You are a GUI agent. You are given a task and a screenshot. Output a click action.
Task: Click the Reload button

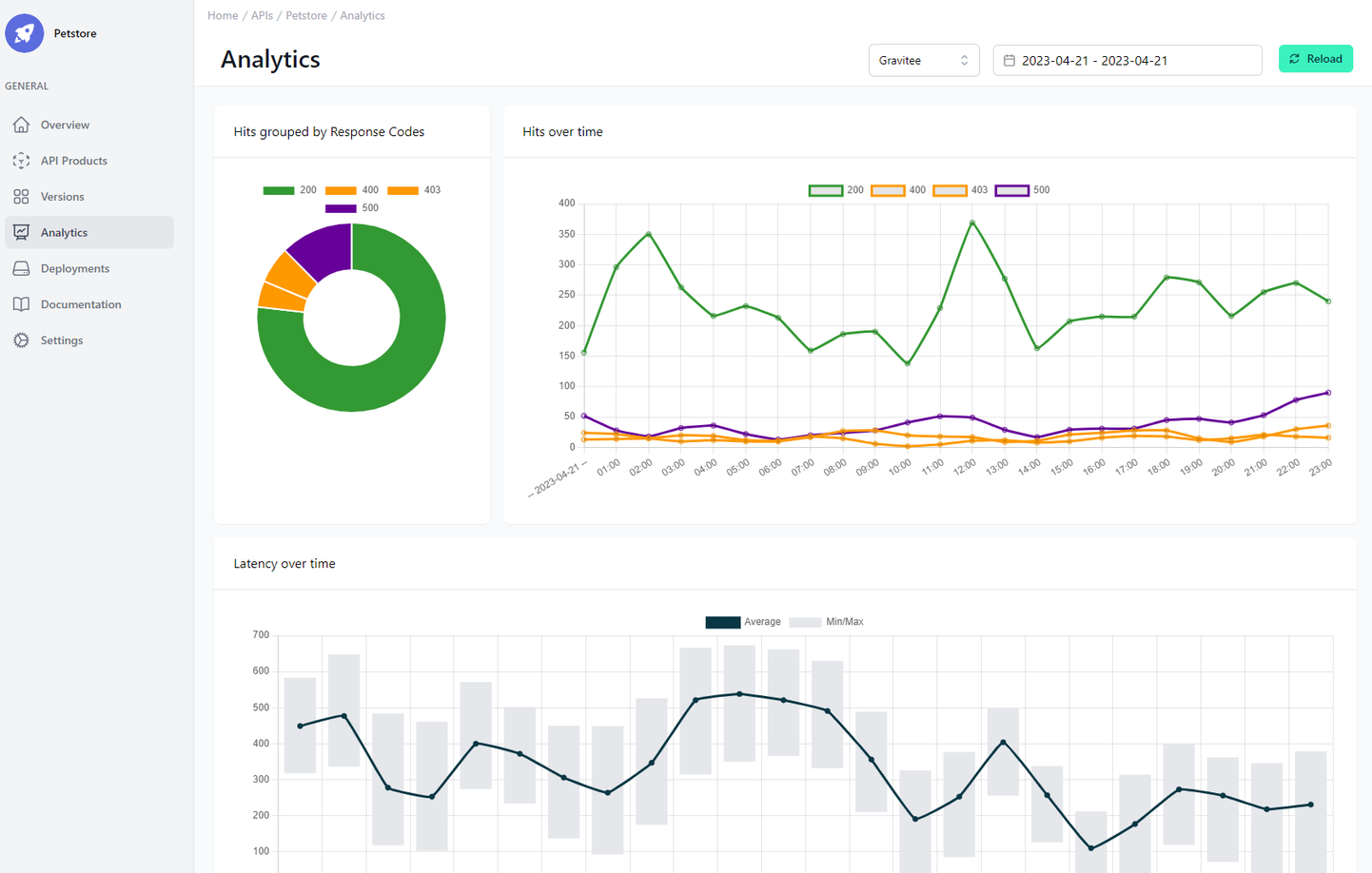1316,58
